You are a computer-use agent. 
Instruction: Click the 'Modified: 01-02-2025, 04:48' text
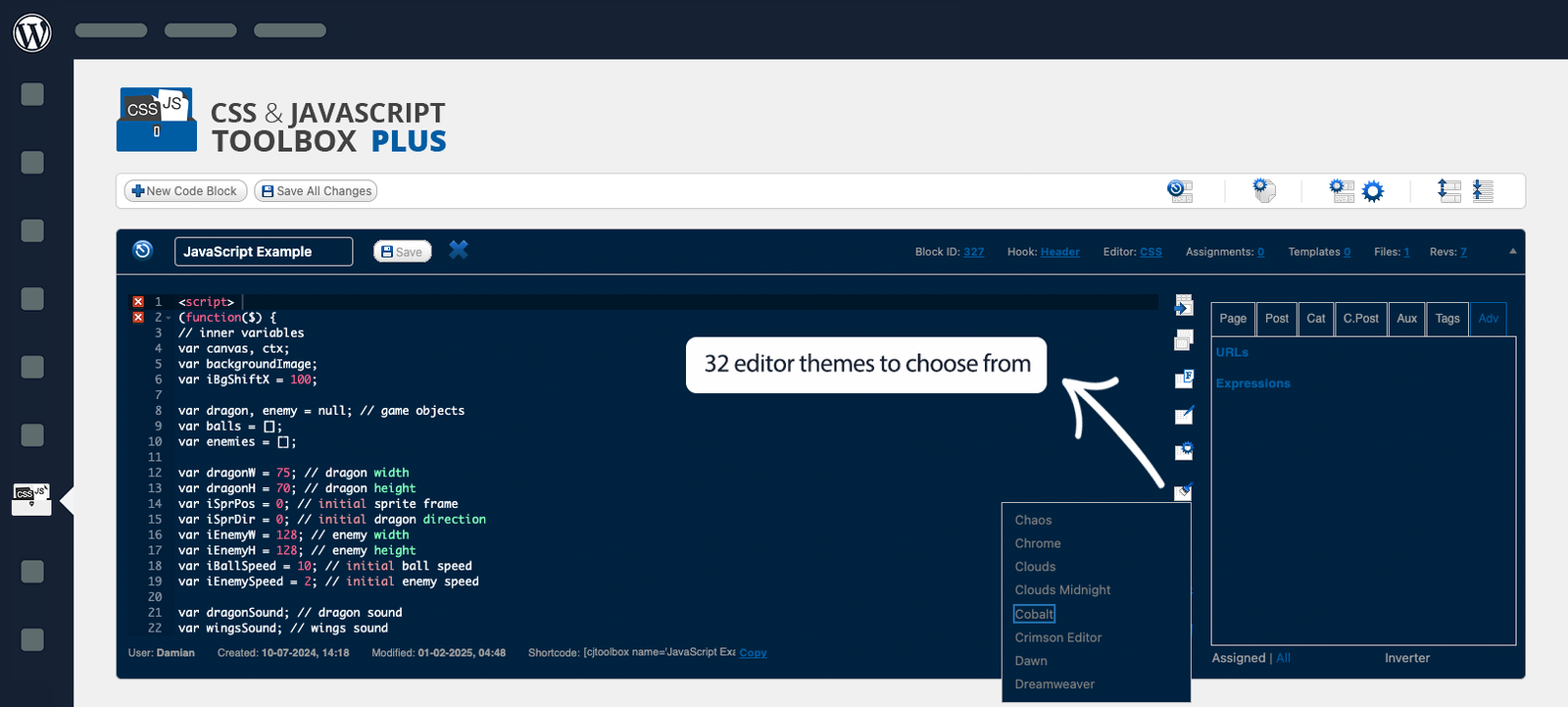tap(438, 653)
